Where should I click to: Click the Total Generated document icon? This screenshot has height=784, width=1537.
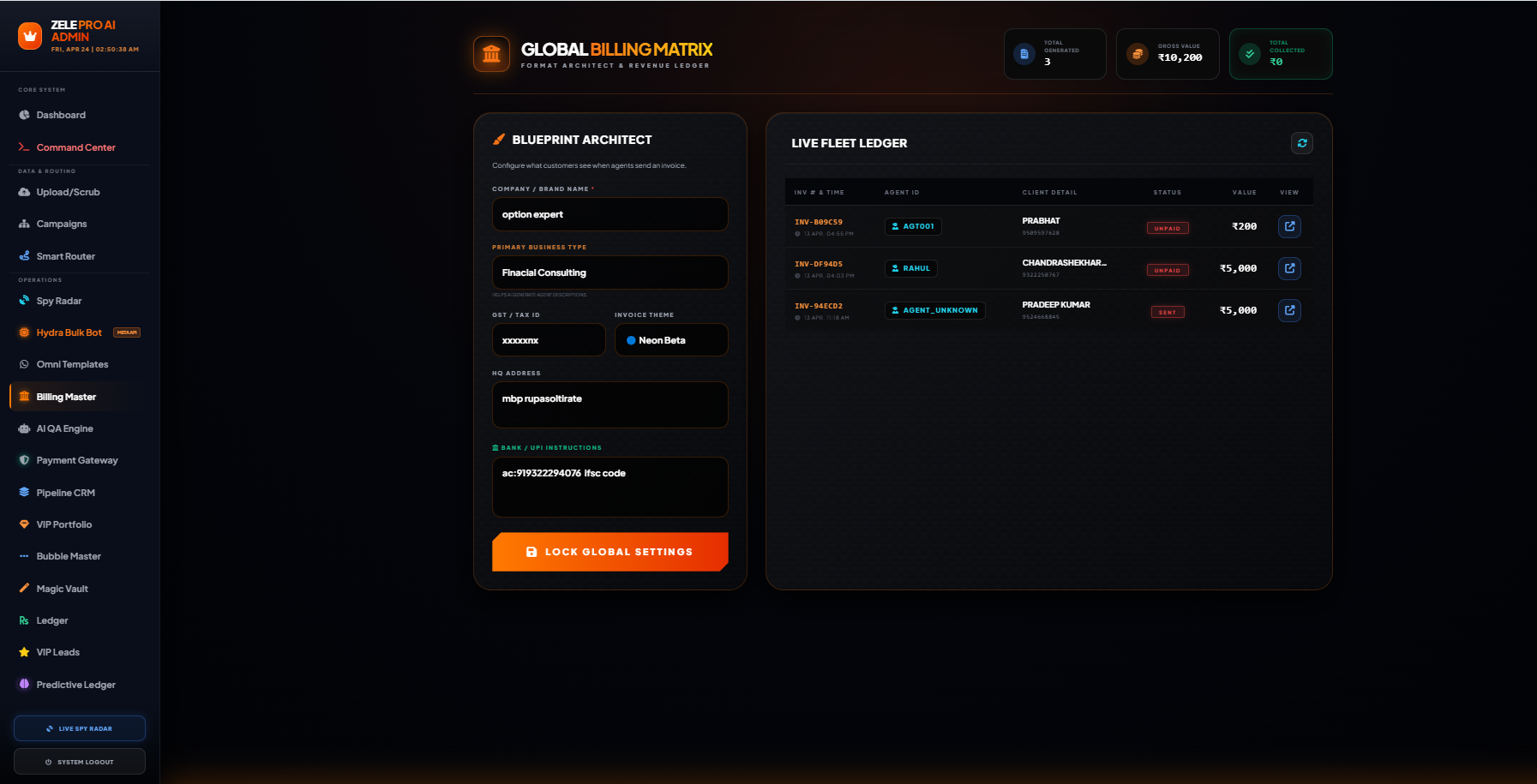coord(1024,54)
